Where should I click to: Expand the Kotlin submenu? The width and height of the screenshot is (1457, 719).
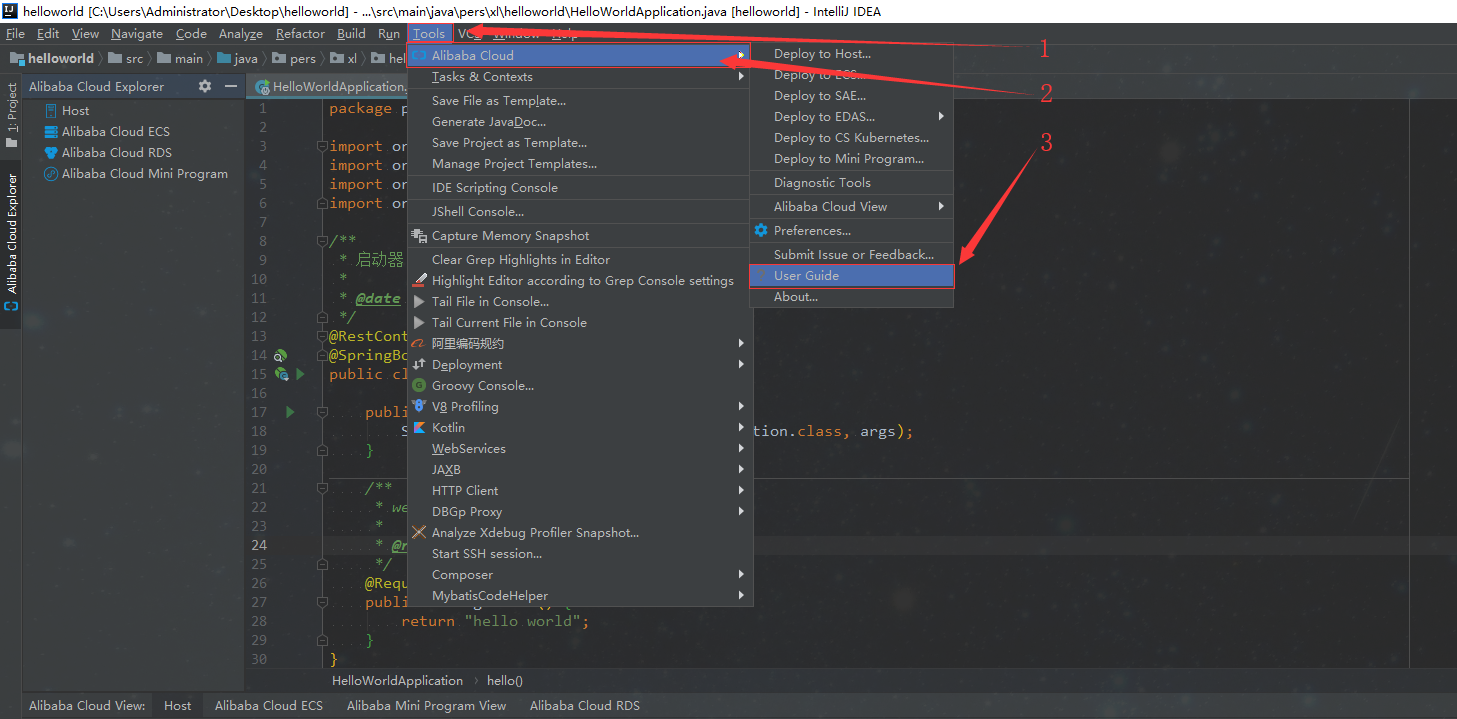(x=741, y=427)
